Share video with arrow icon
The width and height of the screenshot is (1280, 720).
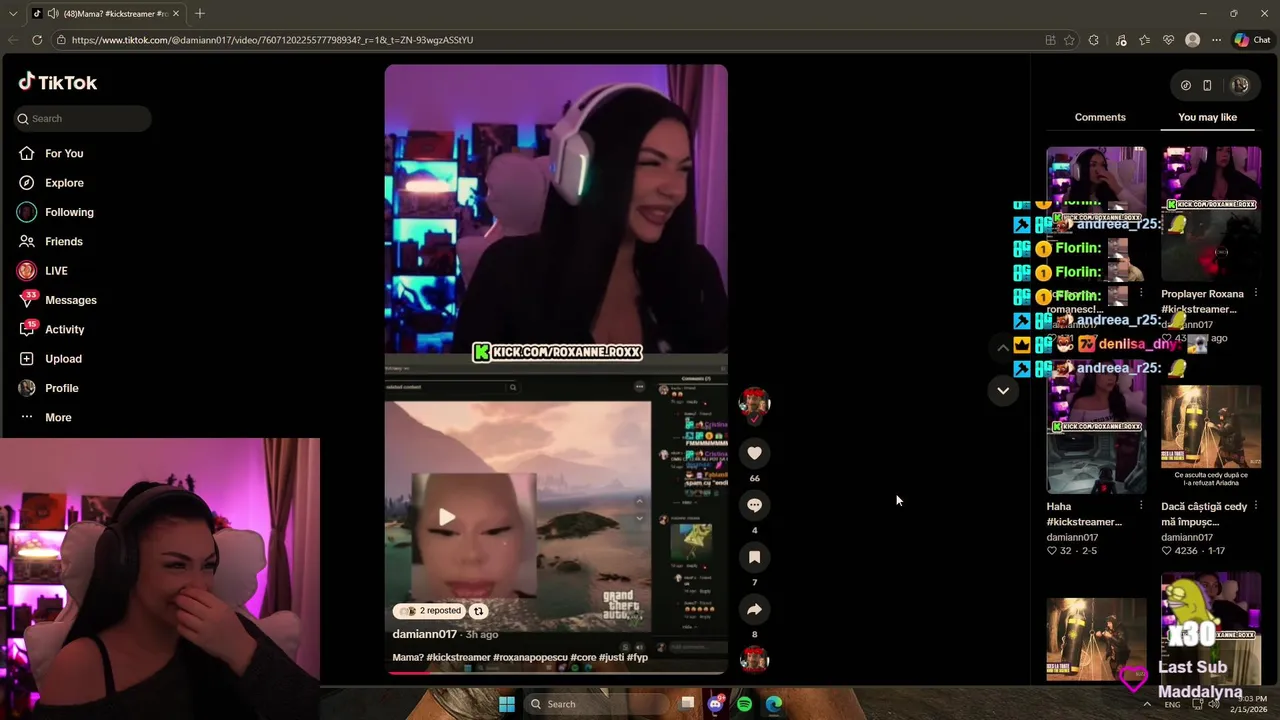click(x=754, y=609)
